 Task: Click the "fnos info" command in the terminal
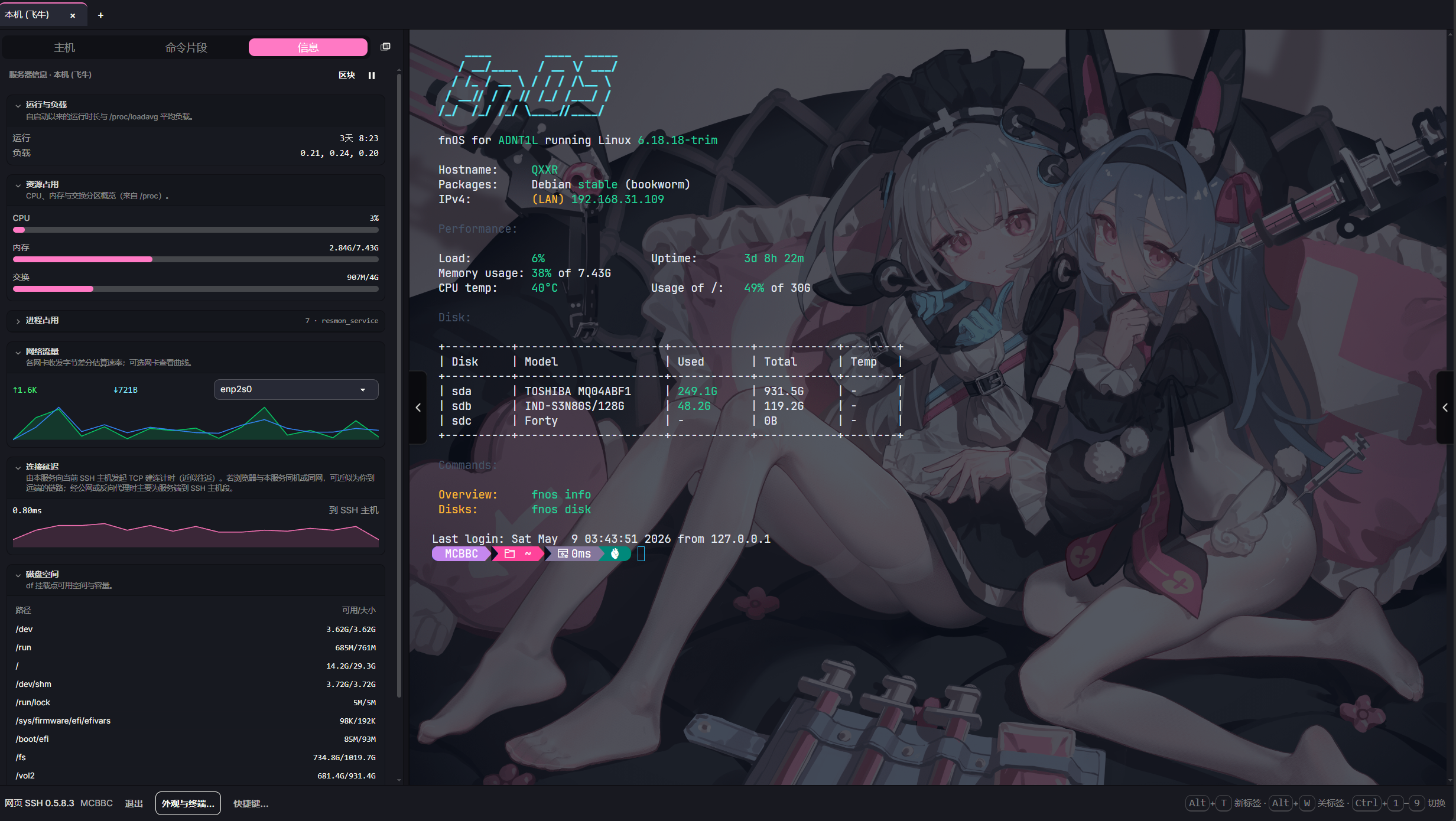(561, 494)
